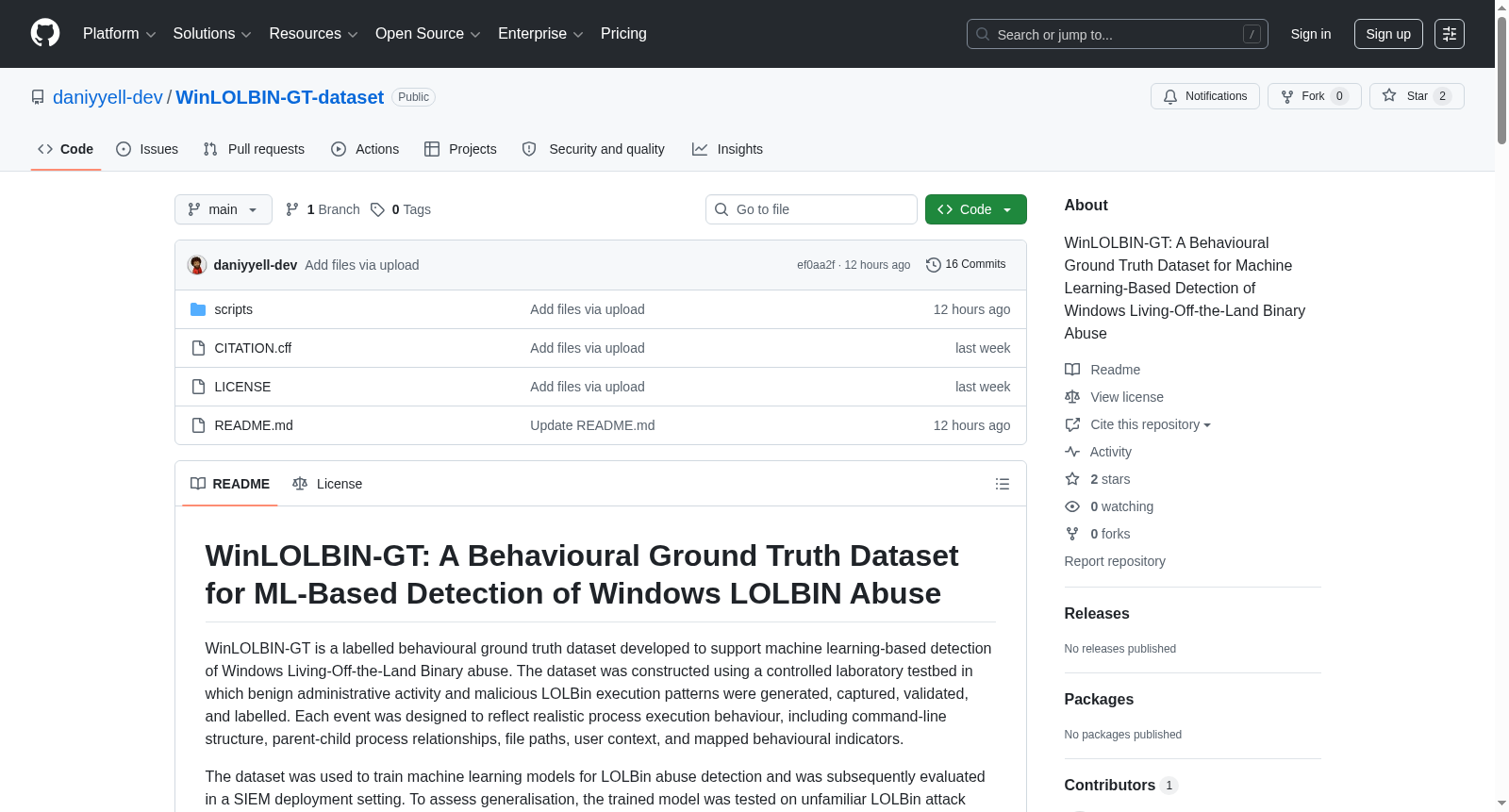
Task: Click the bell icon in Notifications
Action: [1170, 96]
